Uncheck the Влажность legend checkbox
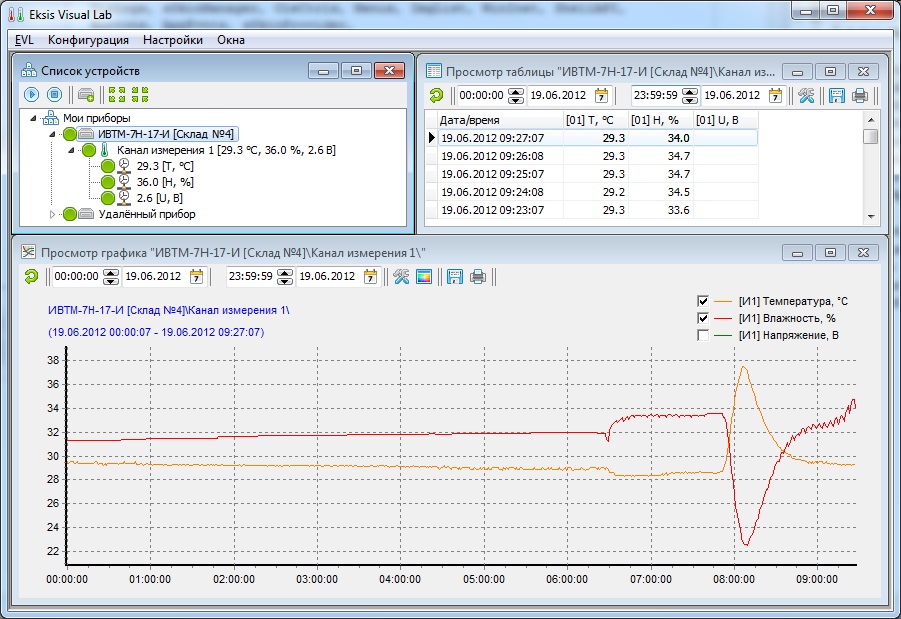The width and height of the screenshot is (901, 619). (702, 318)
